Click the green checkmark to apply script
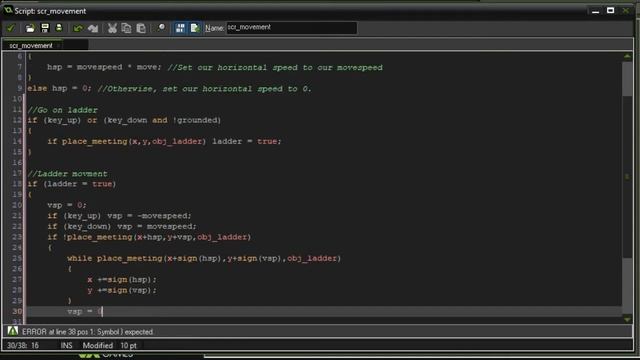The height and width of the screenshot is (360, 640). 11,28
